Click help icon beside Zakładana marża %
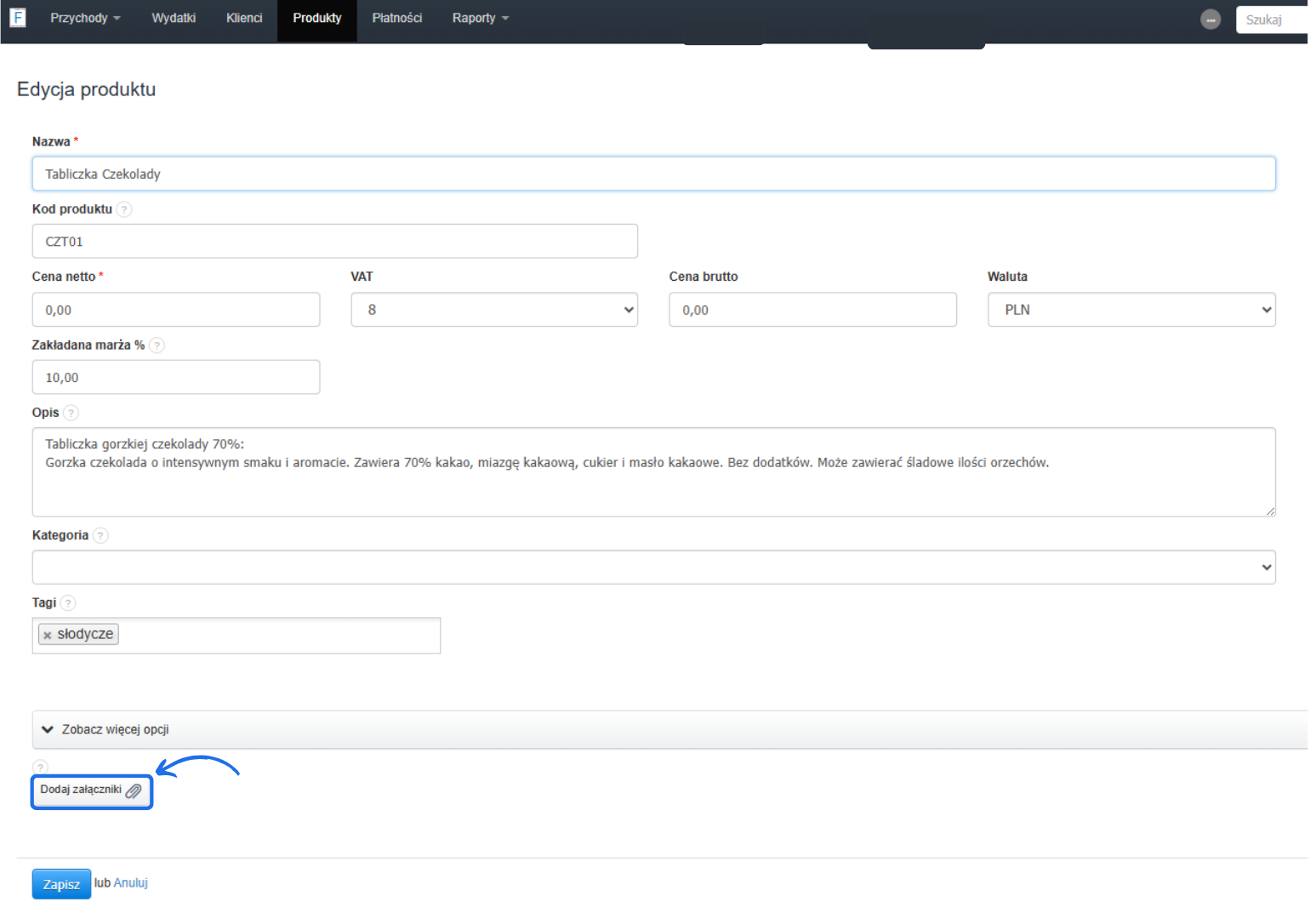The height and width of the screenshot is (919, 1316). tap(157, 345)
